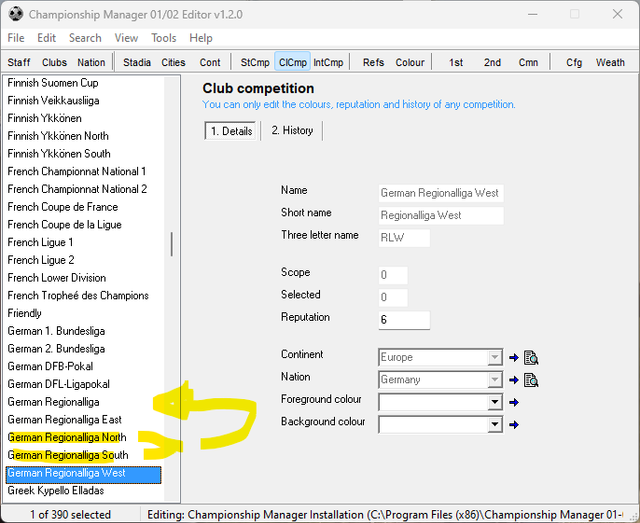Open the search icon beside Nation
Image resolution: width=640 pixels, height=523 pixels.
tap(531, 381)
